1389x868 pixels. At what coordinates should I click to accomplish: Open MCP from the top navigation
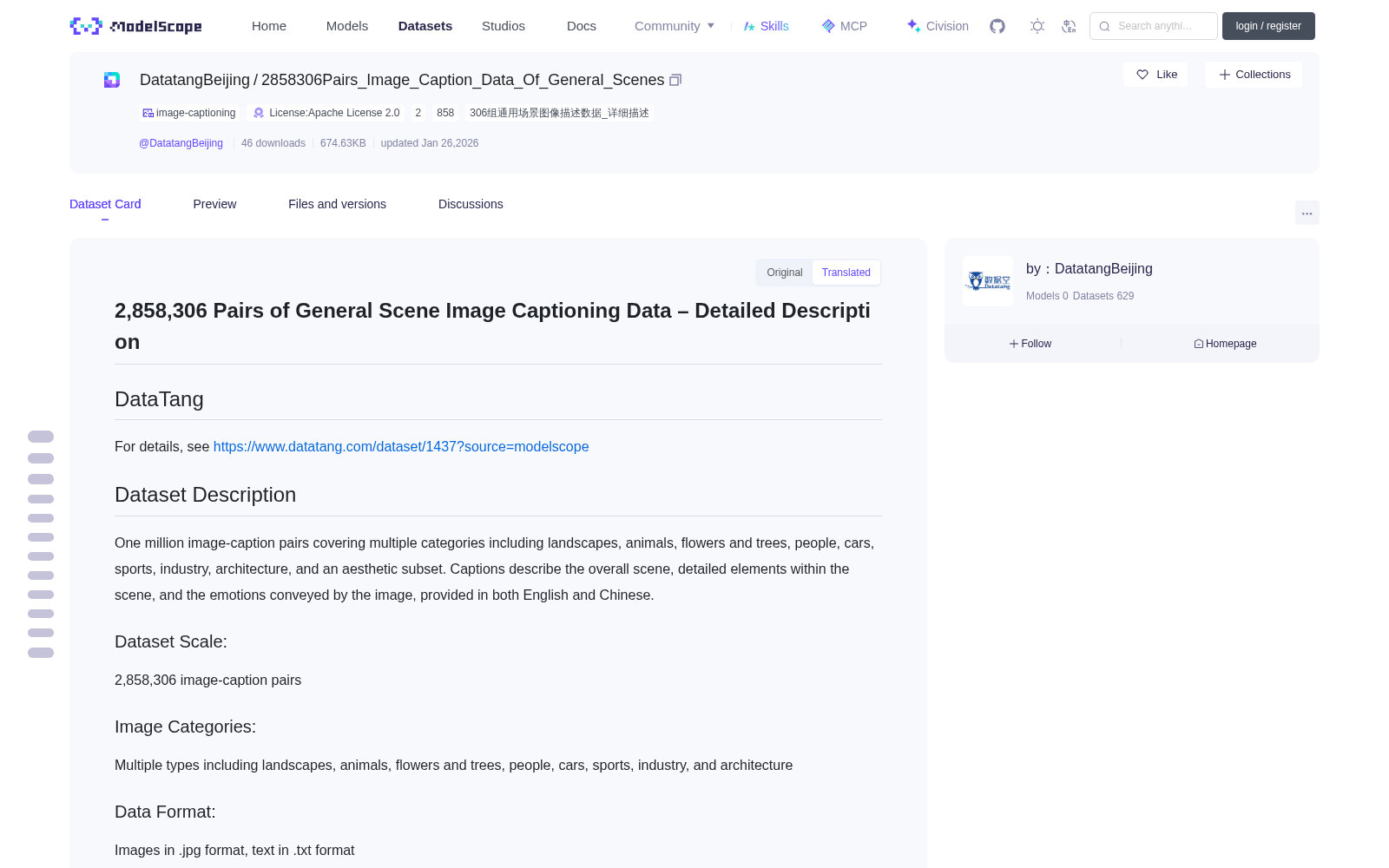(844, 26)
